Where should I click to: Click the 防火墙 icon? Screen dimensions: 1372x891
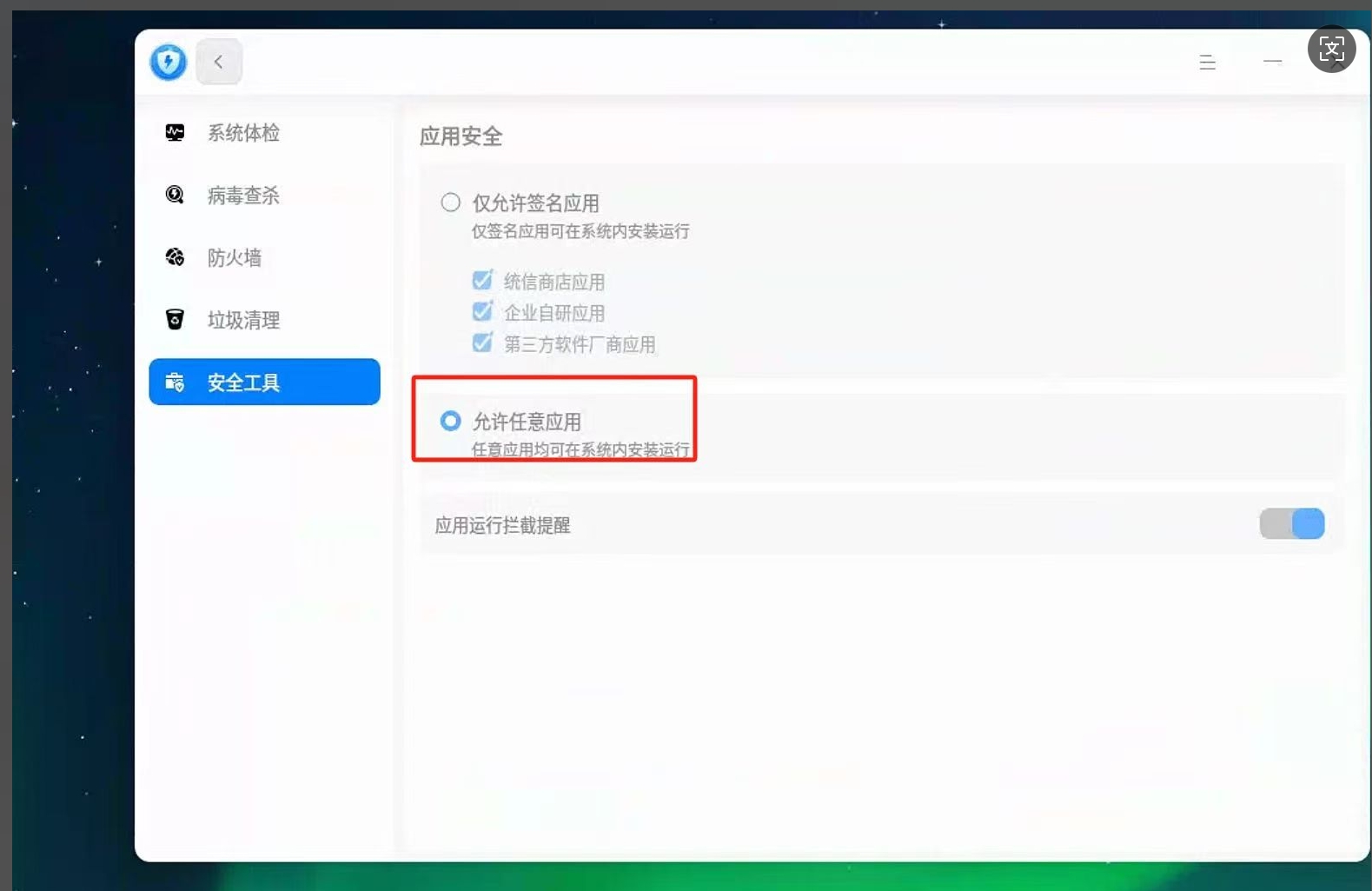point(175,257)
